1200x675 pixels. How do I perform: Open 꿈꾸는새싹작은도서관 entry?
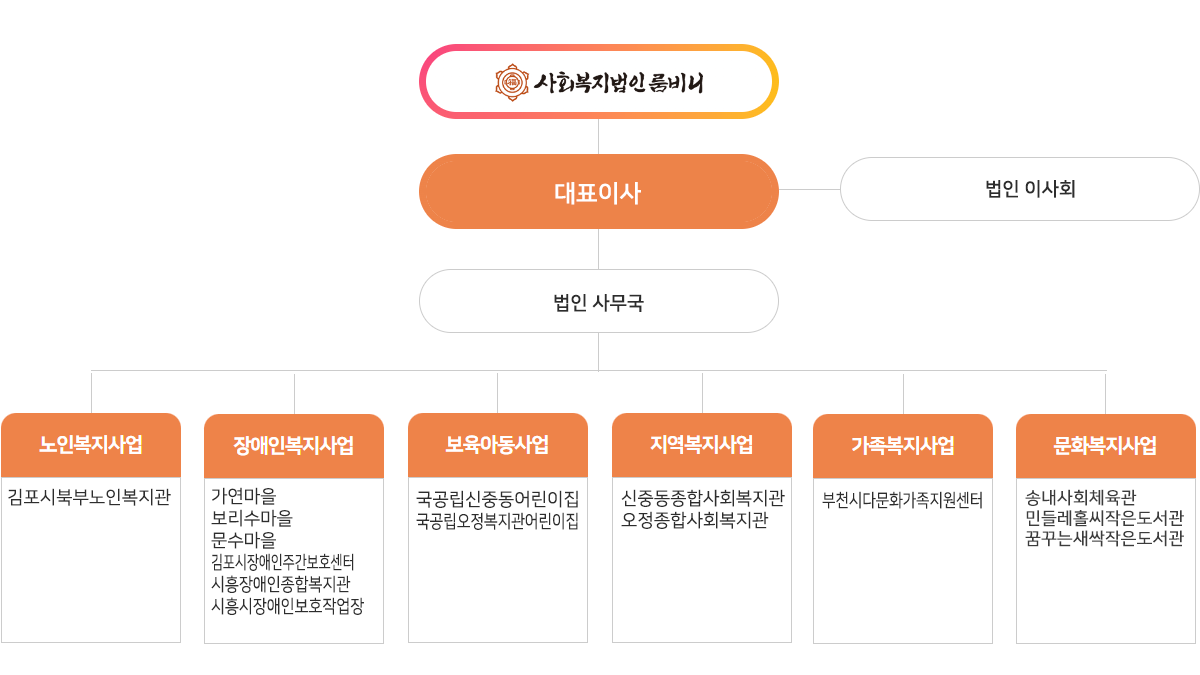pyautogui.click(x=1104, y=539)
